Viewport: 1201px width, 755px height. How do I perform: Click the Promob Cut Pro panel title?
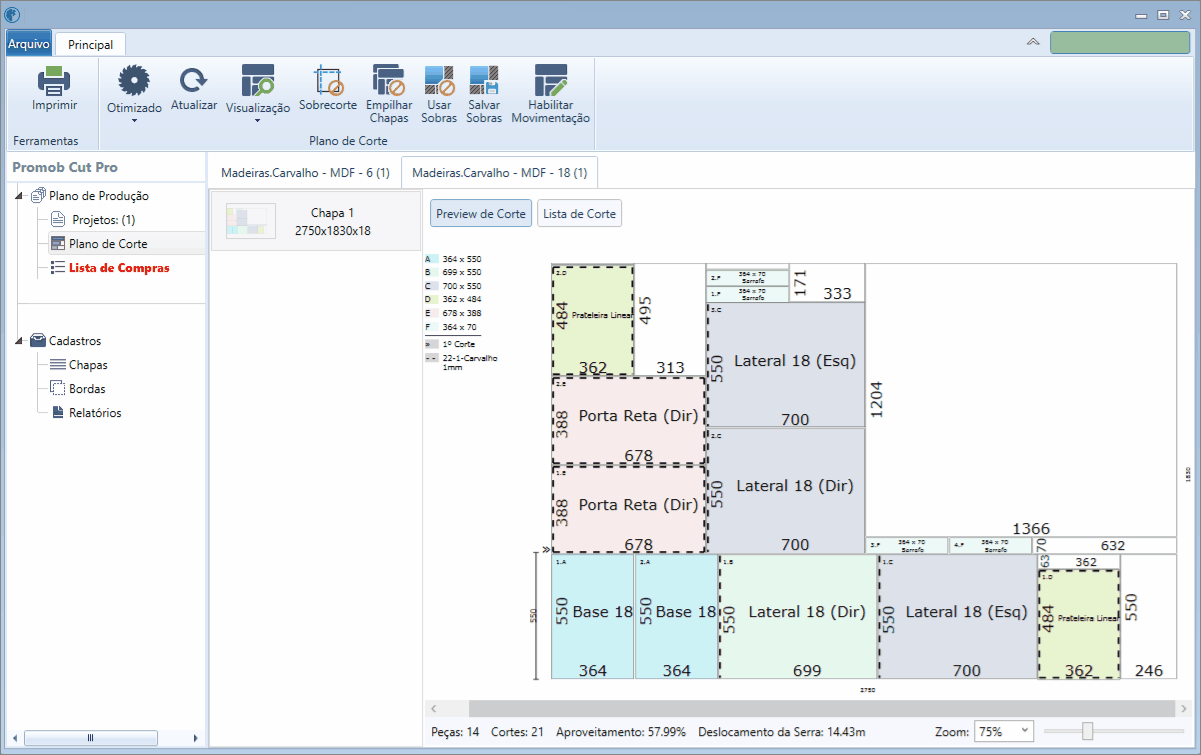tap(65, 168)
